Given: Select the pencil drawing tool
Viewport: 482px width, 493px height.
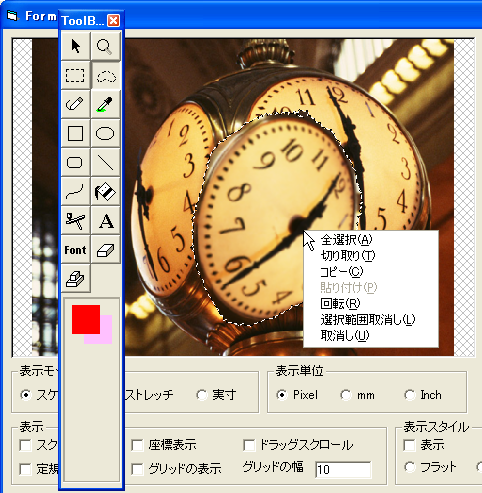Looking at the screenshot, I should pyautogui.click(x=76, y=104).
